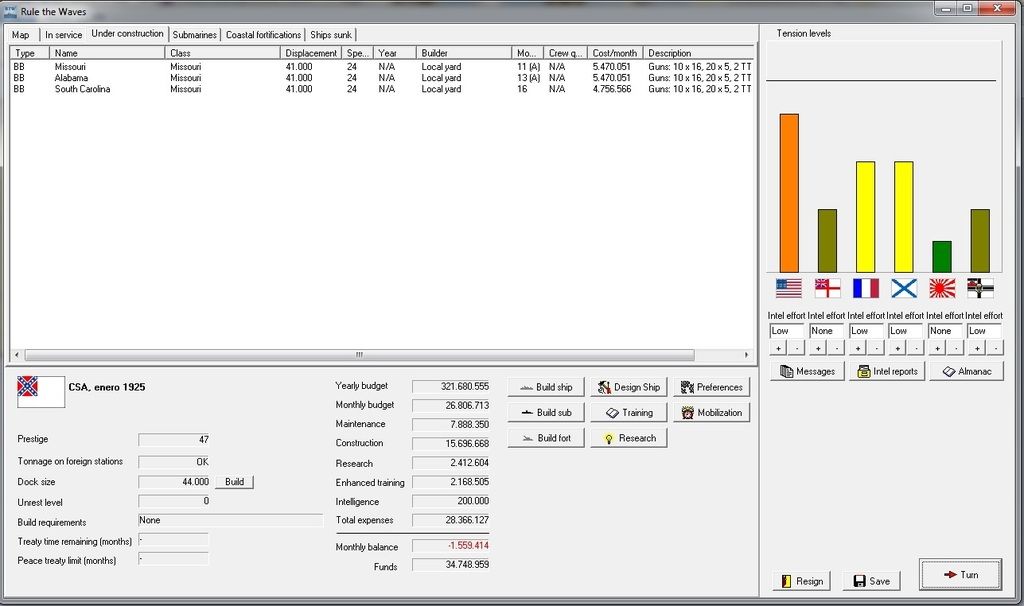
Task: Click the right arrow of list scrollbar
Action: point(746,355)
